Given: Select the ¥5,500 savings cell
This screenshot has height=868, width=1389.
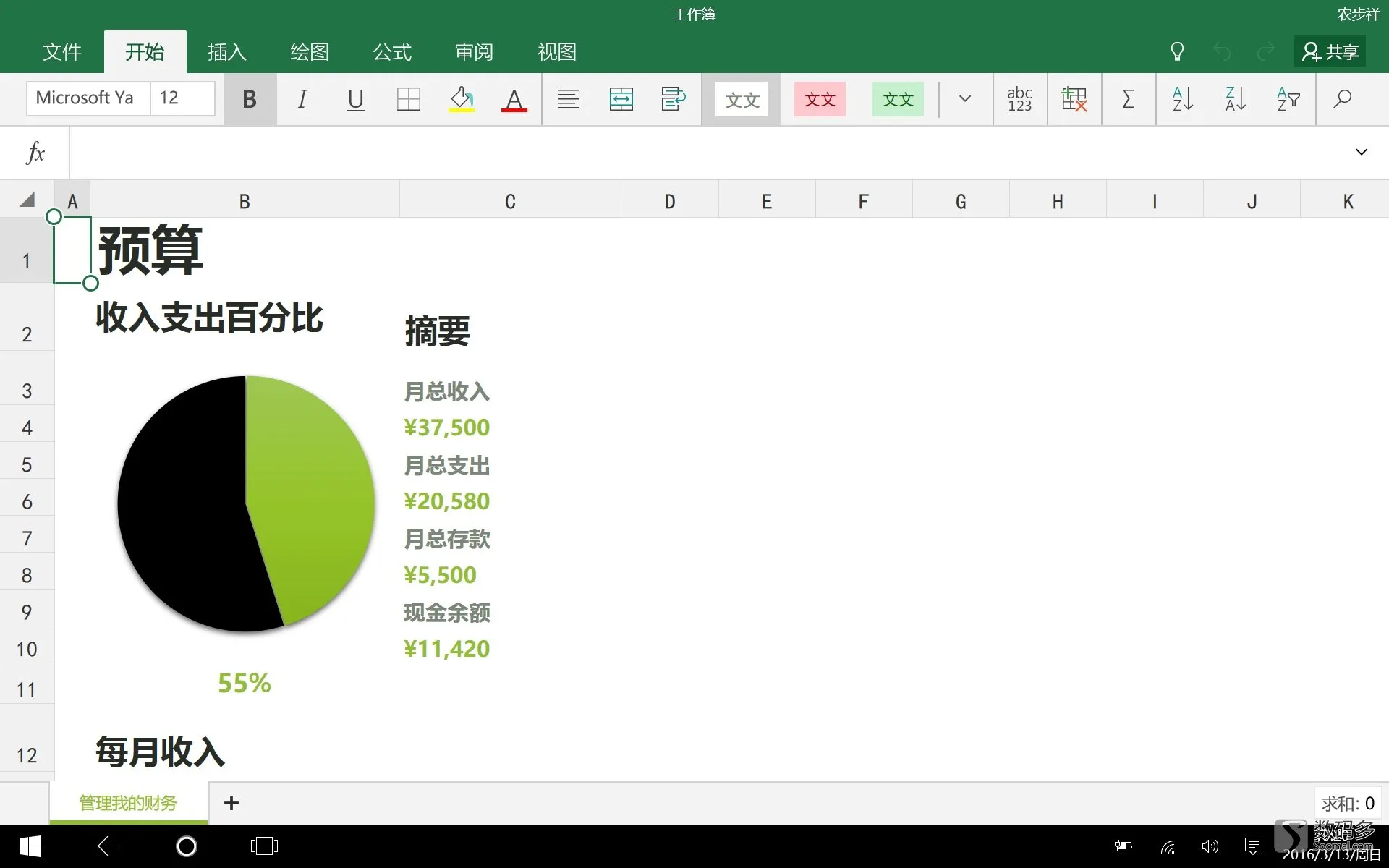Looking at the screenshot, I should 440,575.
